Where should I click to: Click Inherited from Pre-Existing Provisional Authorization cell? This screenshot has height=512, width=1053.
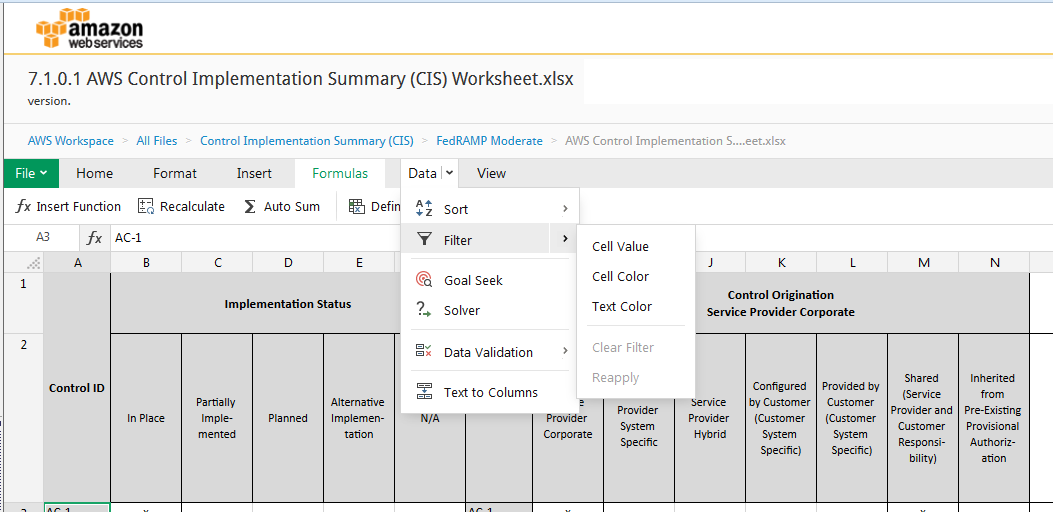click(995, 417)
